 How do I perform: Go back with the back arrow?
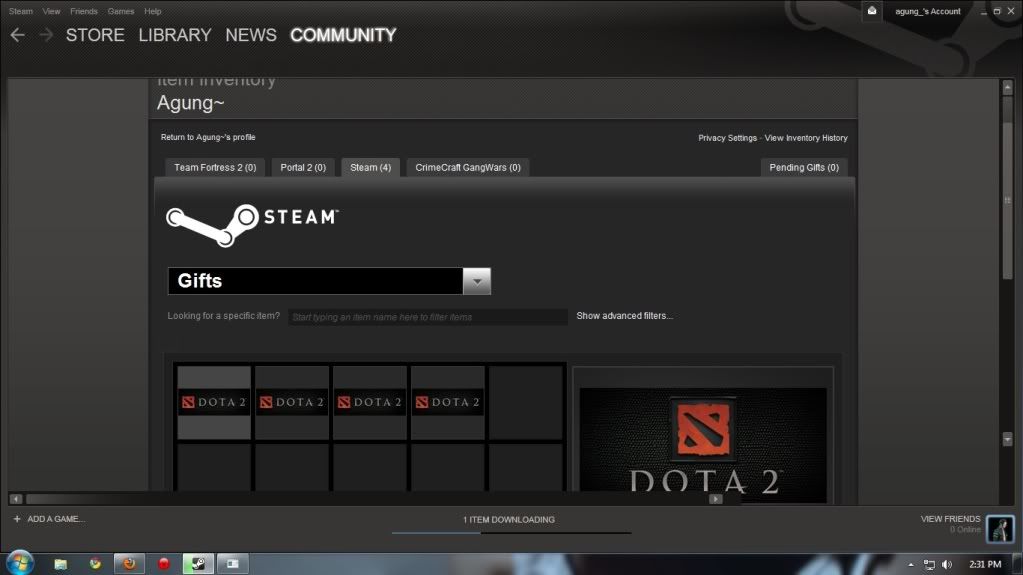click(18, 35)
